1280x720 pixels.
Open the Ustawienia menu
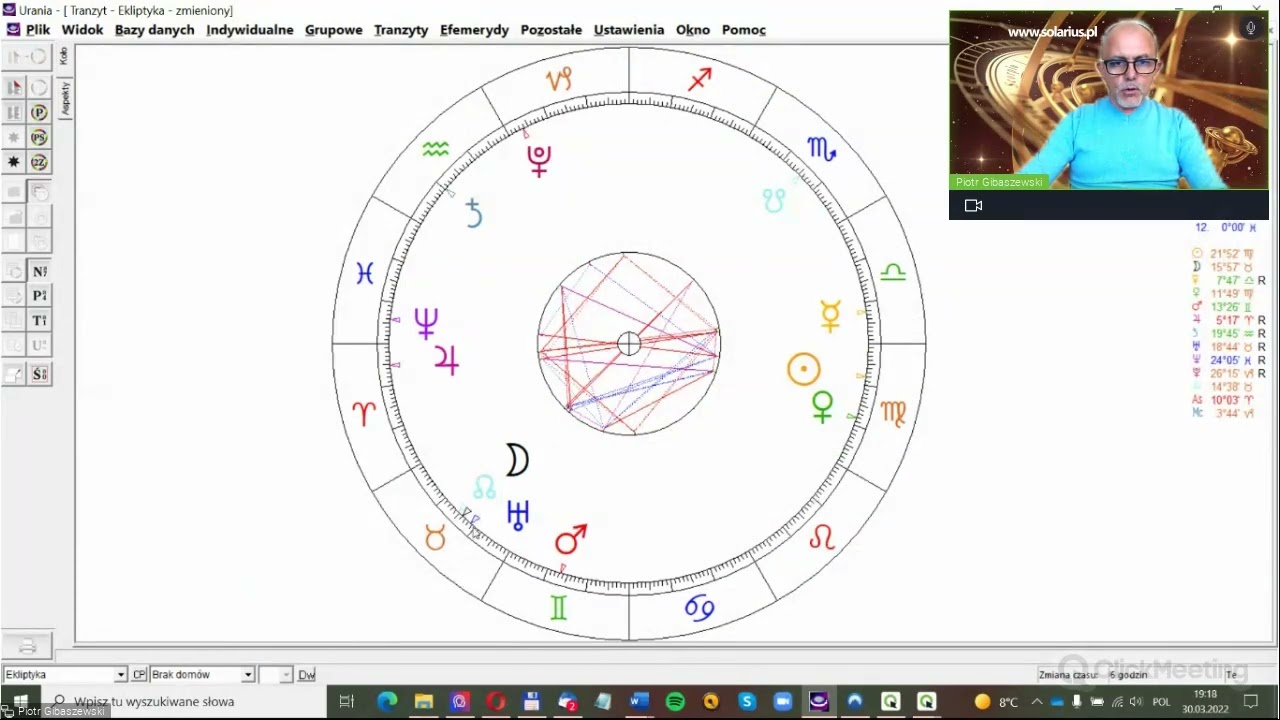[628, 30]
